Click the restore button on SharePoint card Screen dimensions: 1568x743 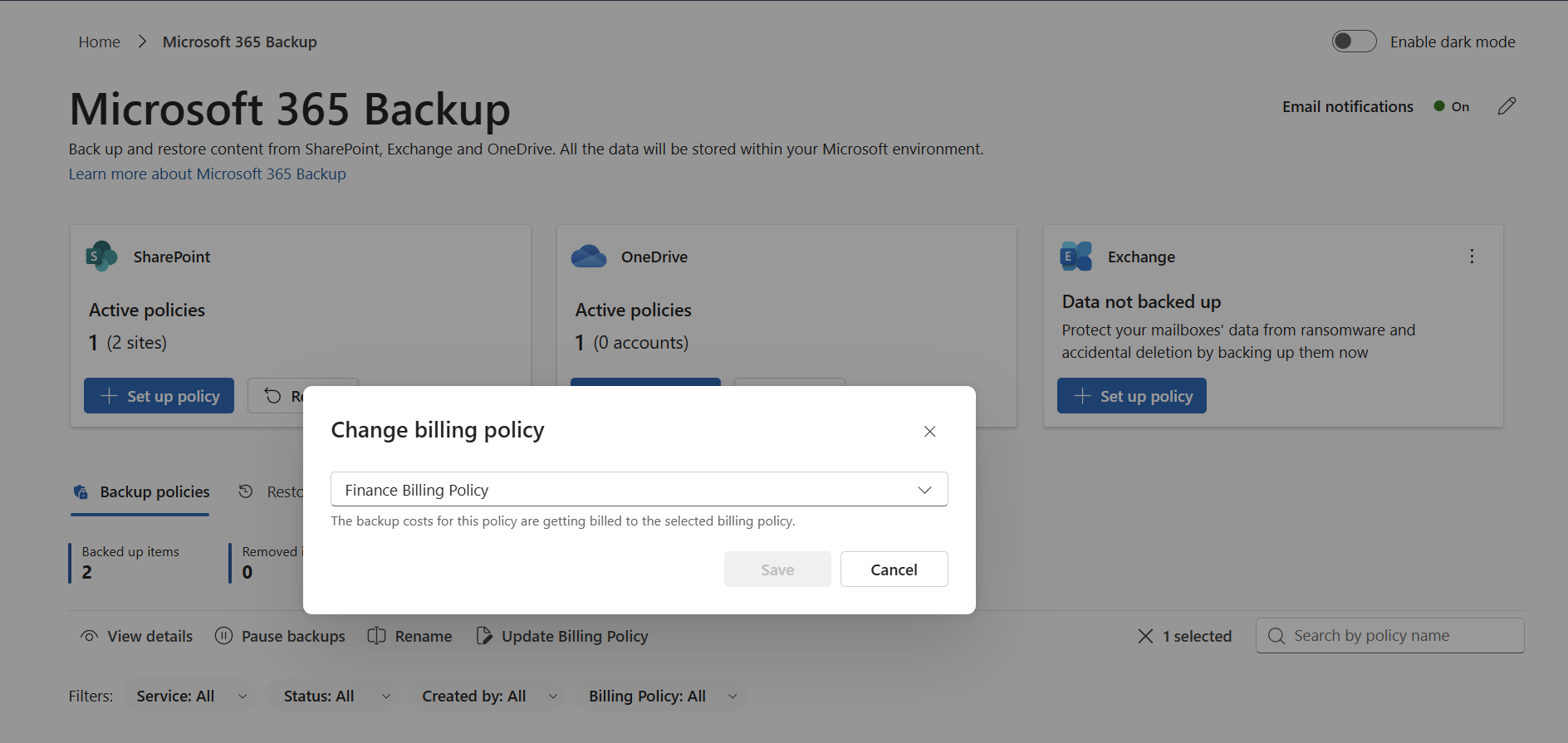[276, 396]
